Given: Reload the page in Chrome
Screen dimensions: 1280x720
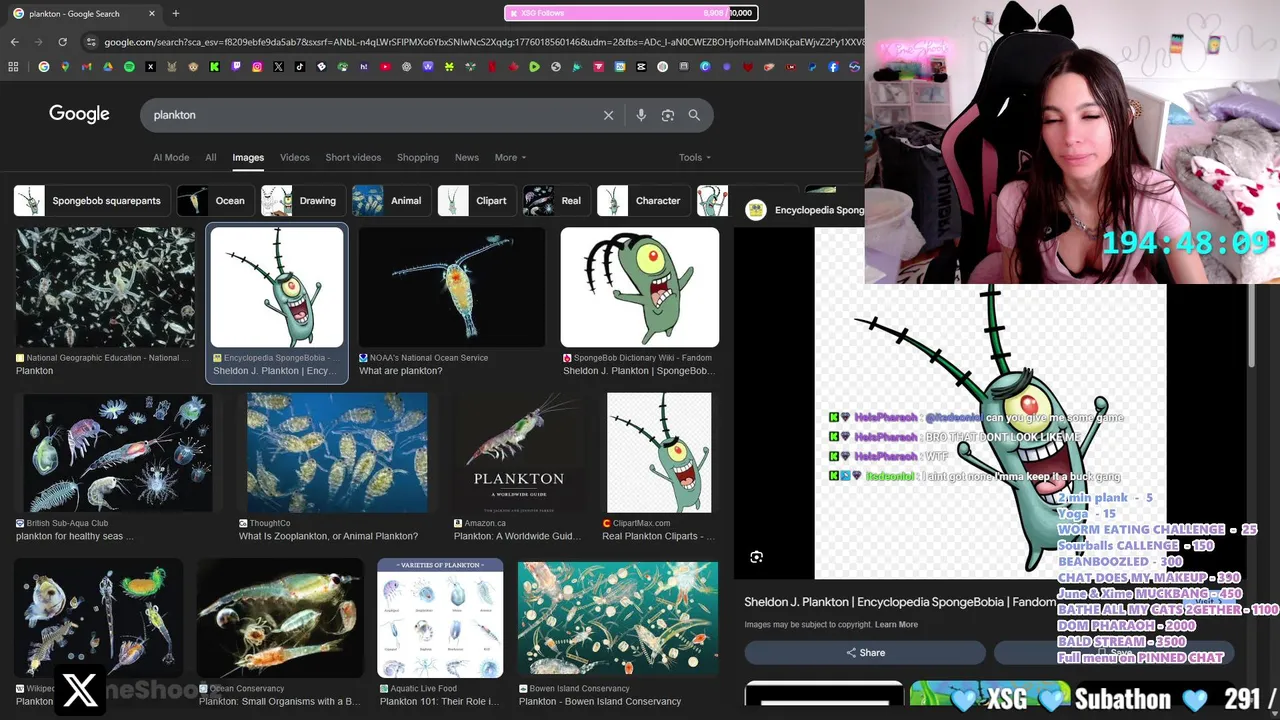Looking at the screenshot, I should click(x=62, y=42).
